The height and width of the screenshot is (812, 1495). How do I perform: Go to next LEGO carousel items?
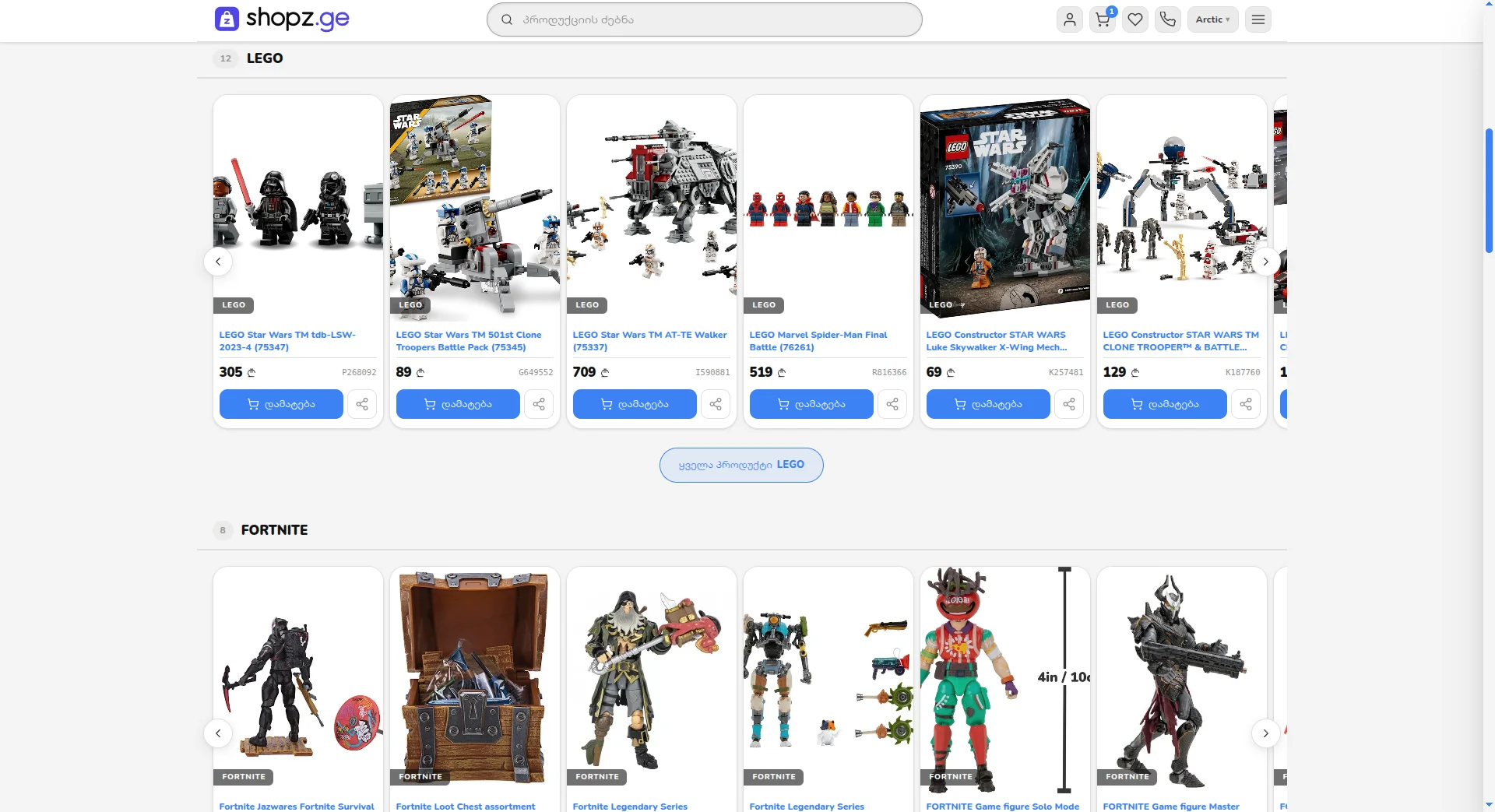click(1266, 262)
